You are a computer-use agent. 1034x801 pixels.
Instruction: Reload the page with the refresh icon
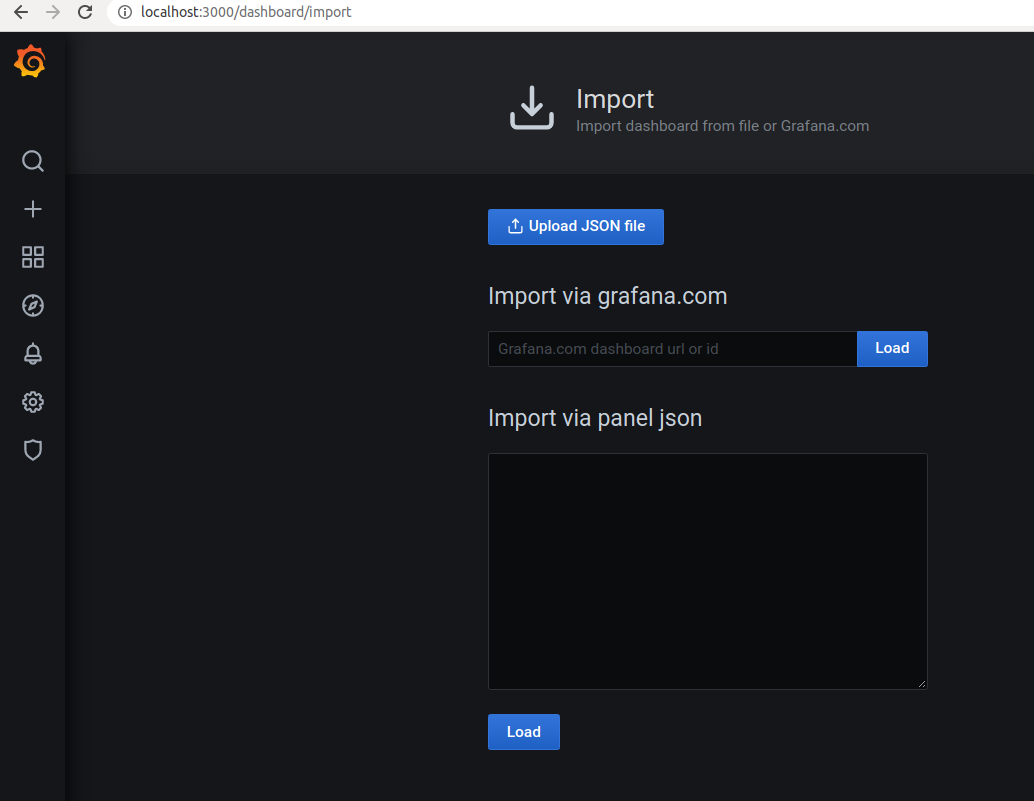click(x=85, y=12)
